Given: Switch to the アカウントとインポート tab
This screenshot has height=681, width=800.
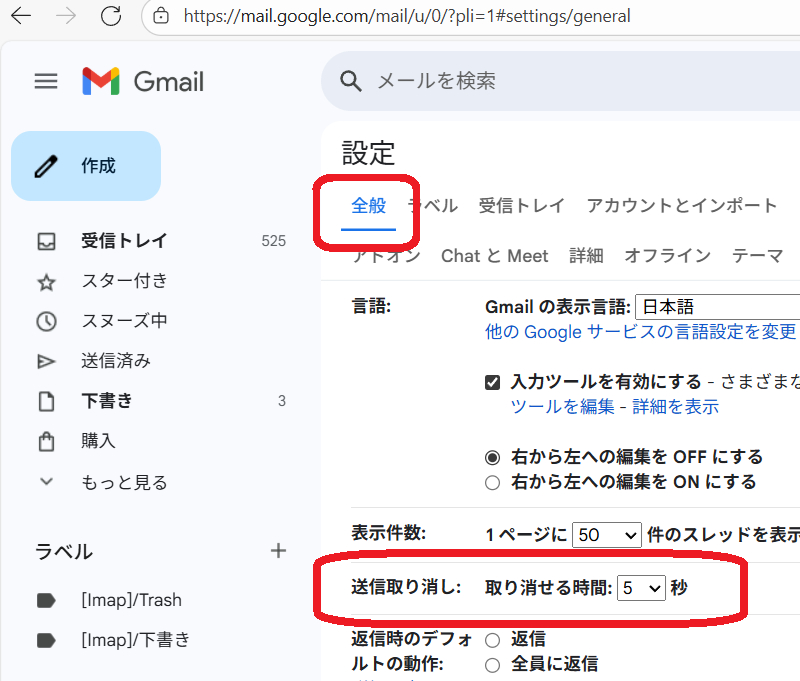Looking at the screenshot, I should (x=681, y=205).
